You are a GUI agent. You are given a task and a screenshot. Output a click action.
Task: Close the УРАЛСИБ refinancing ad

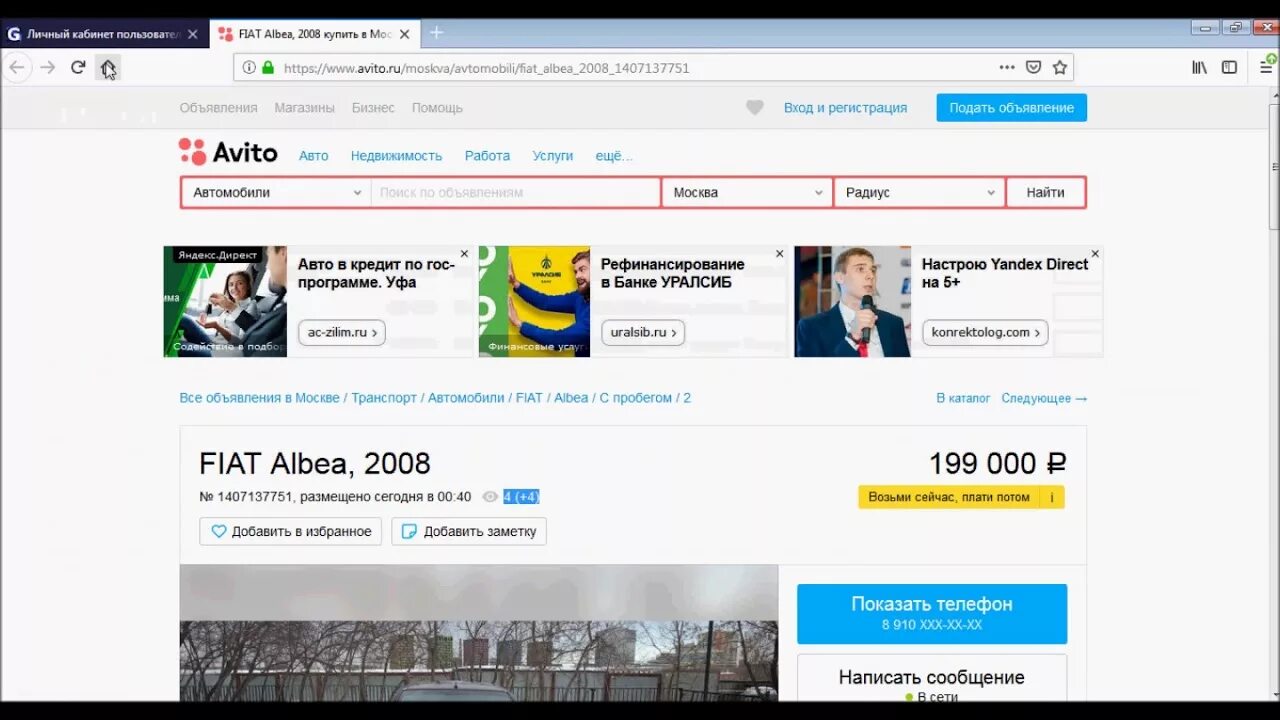(x=780, y=254)
